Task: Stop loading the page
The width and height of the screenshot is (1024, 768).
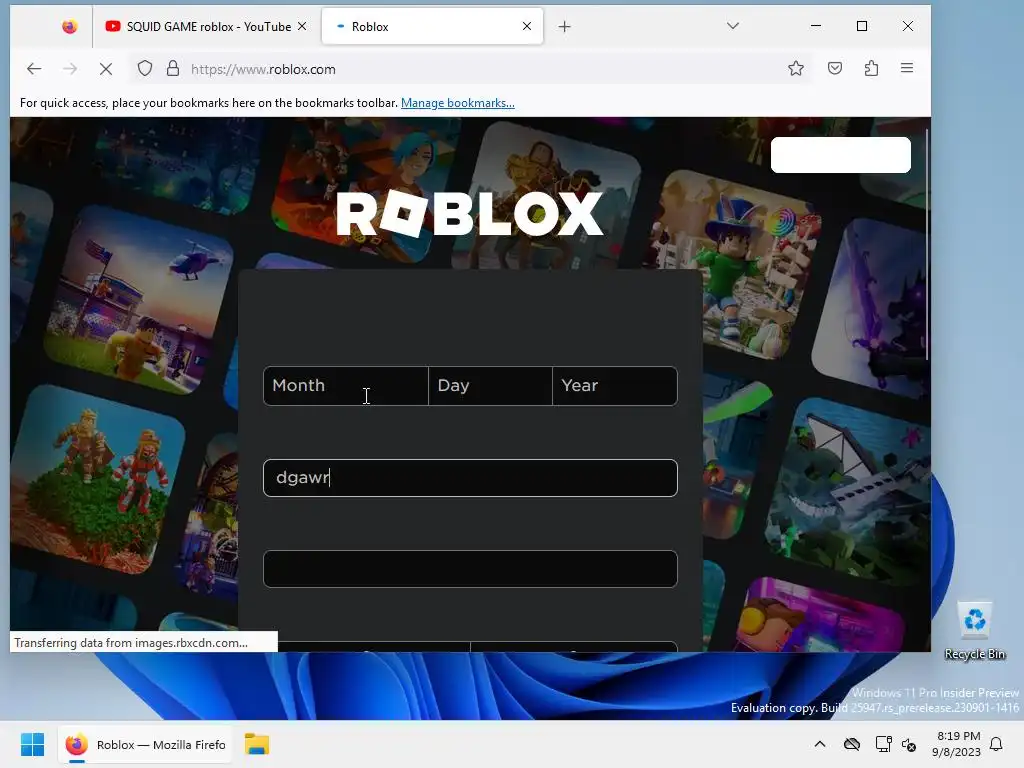Action: pos(106,69)
